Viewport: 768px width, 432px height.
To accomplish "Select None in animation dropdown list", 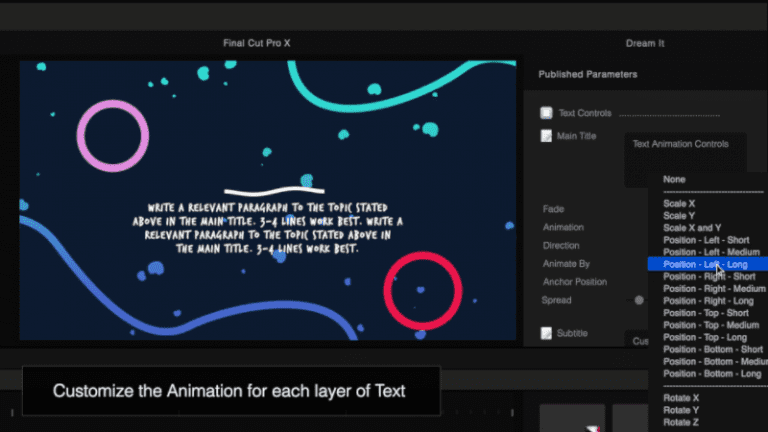I will [674, 179].
